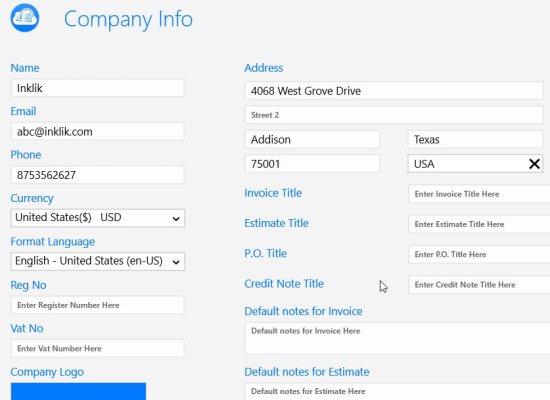Edit the city field Addison

(x=312, y=139)
